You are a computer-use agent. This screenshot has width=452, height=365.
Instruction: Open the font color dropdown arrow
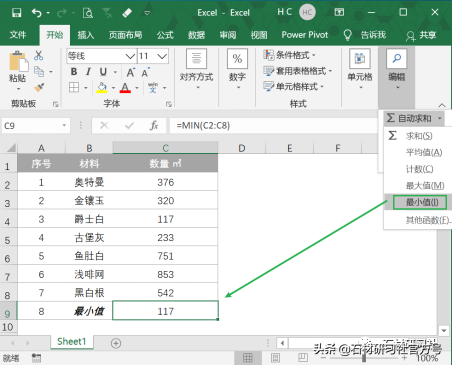pyautogui.click(x=137, y=88)
